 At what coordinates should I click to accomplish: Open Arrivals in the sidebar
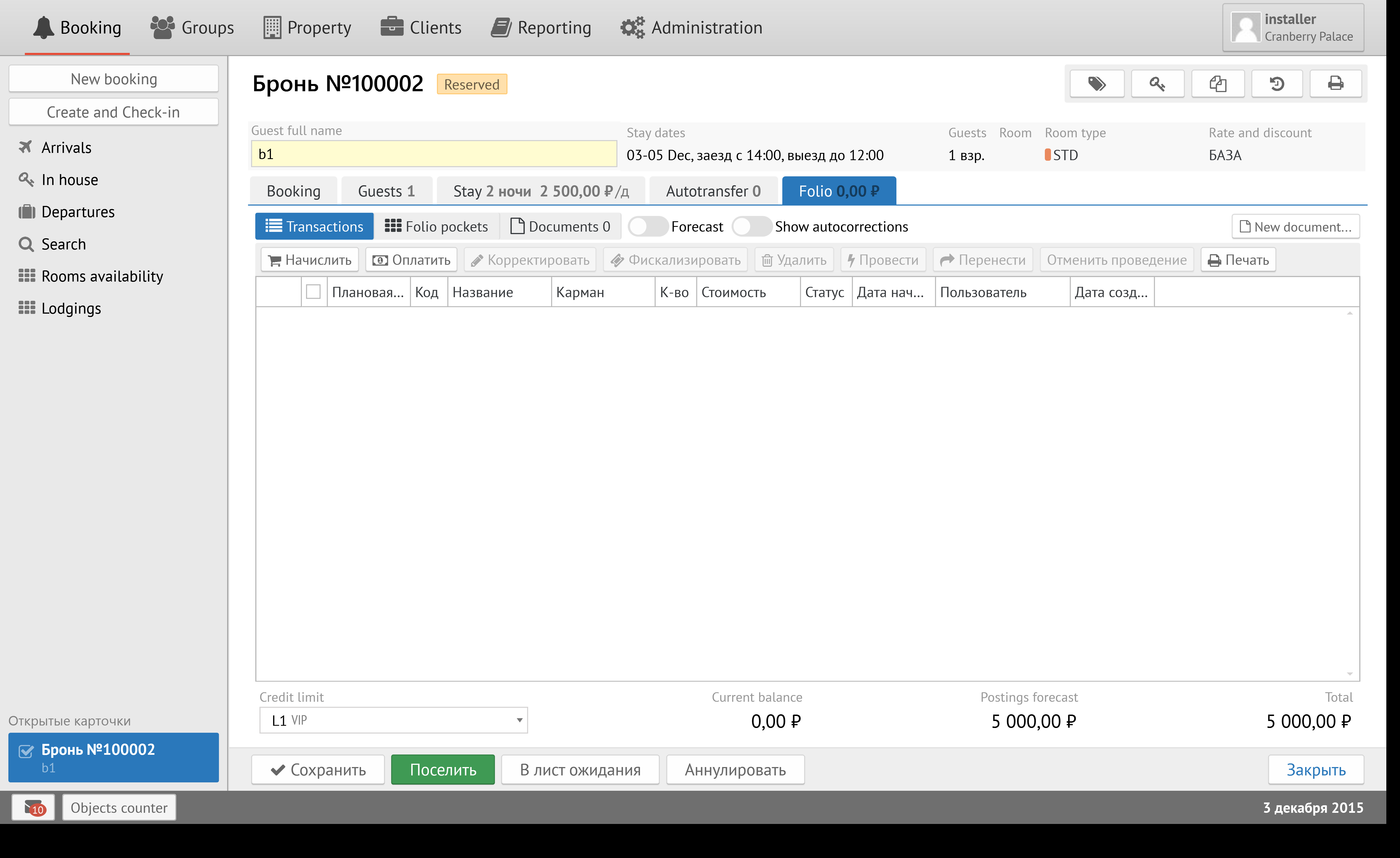(x=66, y=148)
